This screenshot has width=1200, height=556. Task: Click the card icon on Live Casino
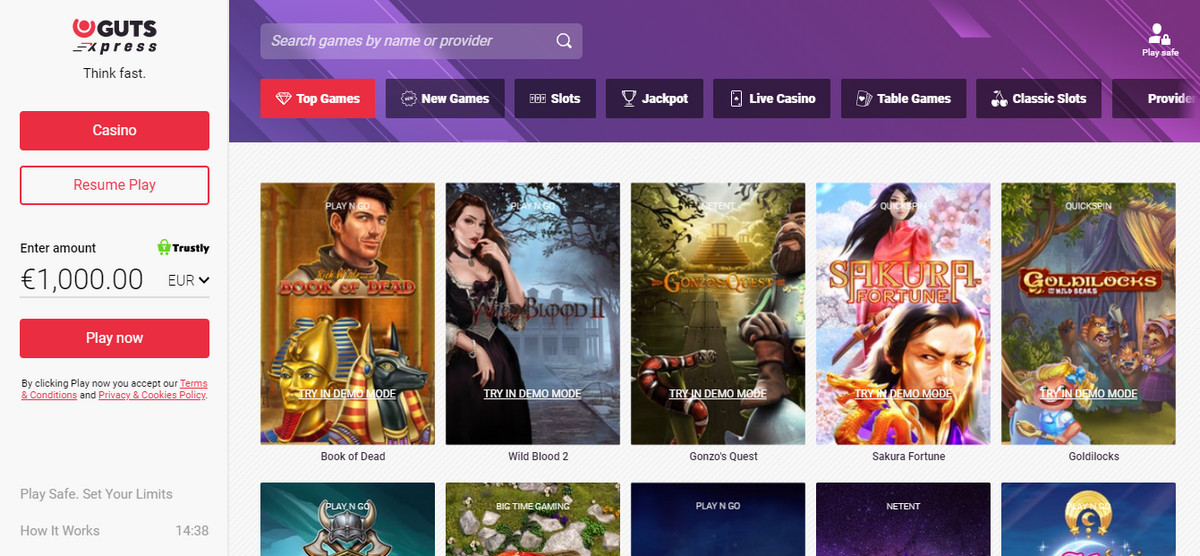(736, 99)
